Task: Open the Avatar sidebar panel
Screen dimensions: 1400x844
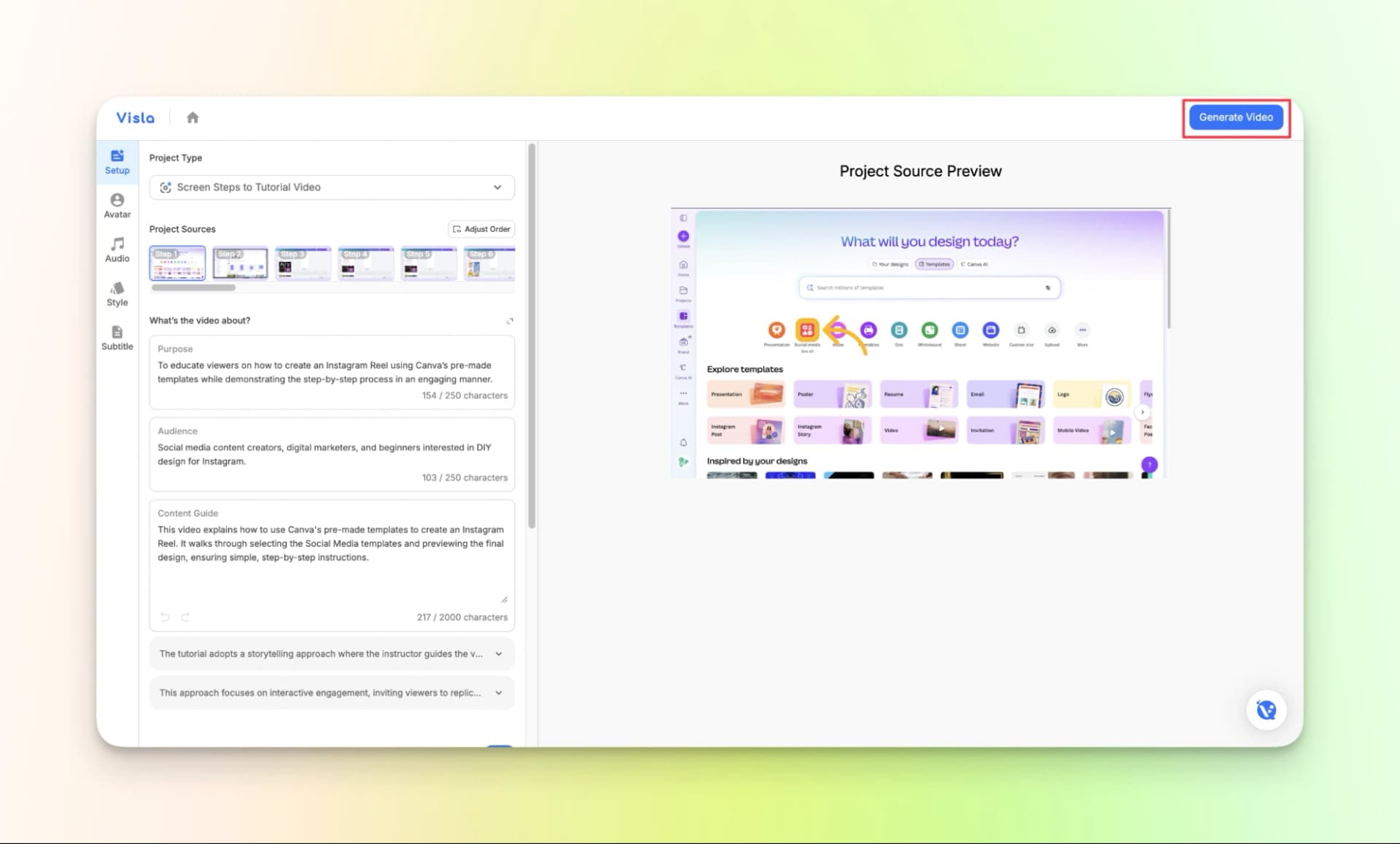Action: 117,206
